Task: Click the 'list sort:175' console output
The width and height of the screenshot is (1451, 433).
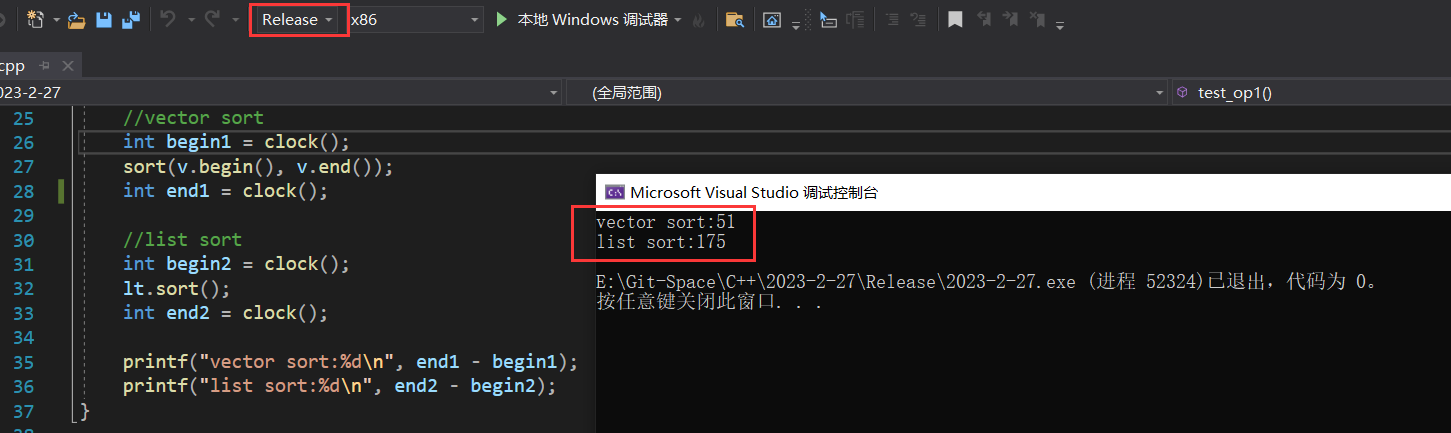Action: 661,242
